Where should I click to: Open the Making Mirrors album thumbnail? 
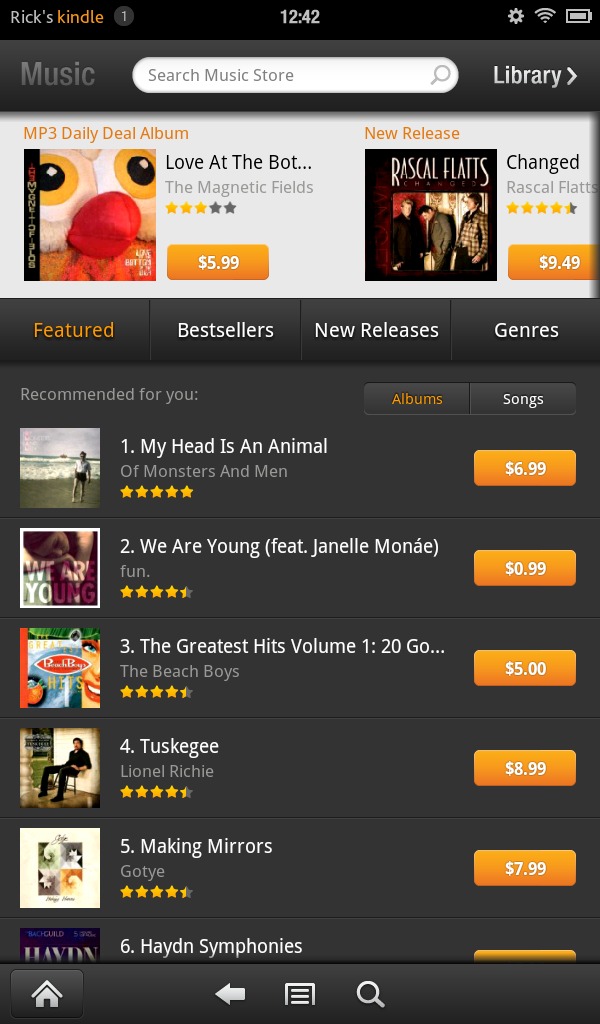click(60, 868)
